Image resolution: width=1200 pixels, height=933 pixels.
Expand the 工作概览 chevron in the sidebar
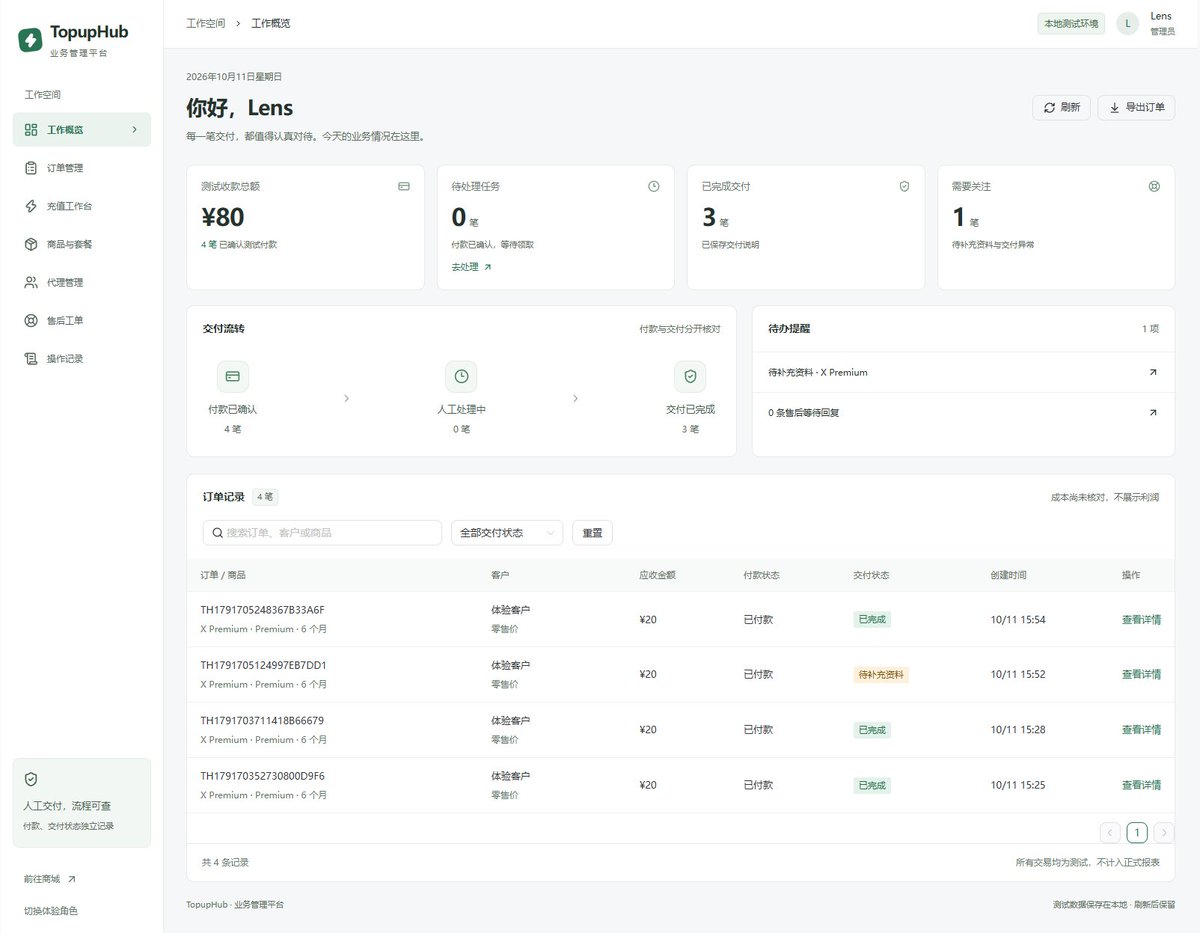(x=135, y=129)
